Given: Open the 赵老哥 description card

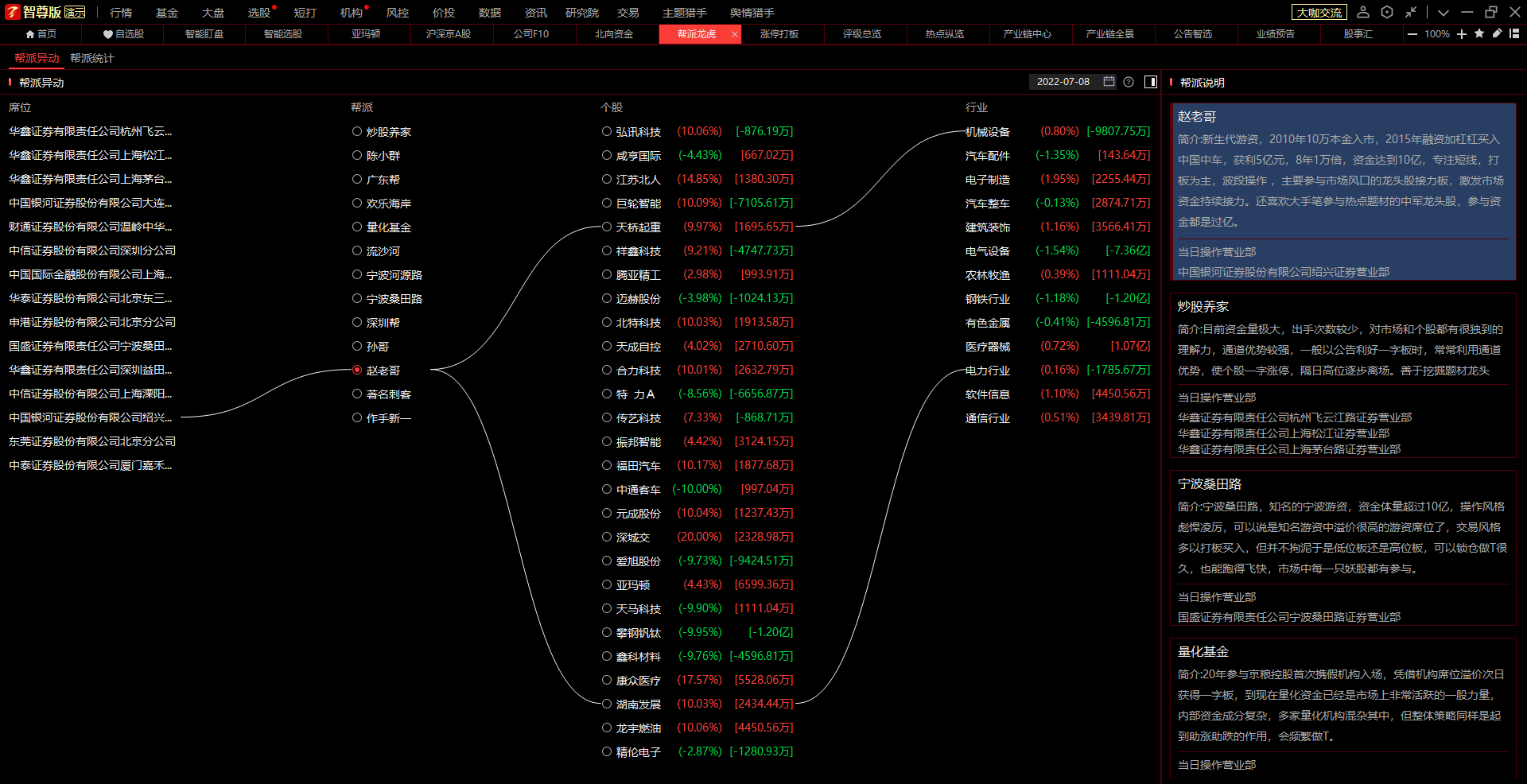Looking at the screenshot, I should point(1343,192).
